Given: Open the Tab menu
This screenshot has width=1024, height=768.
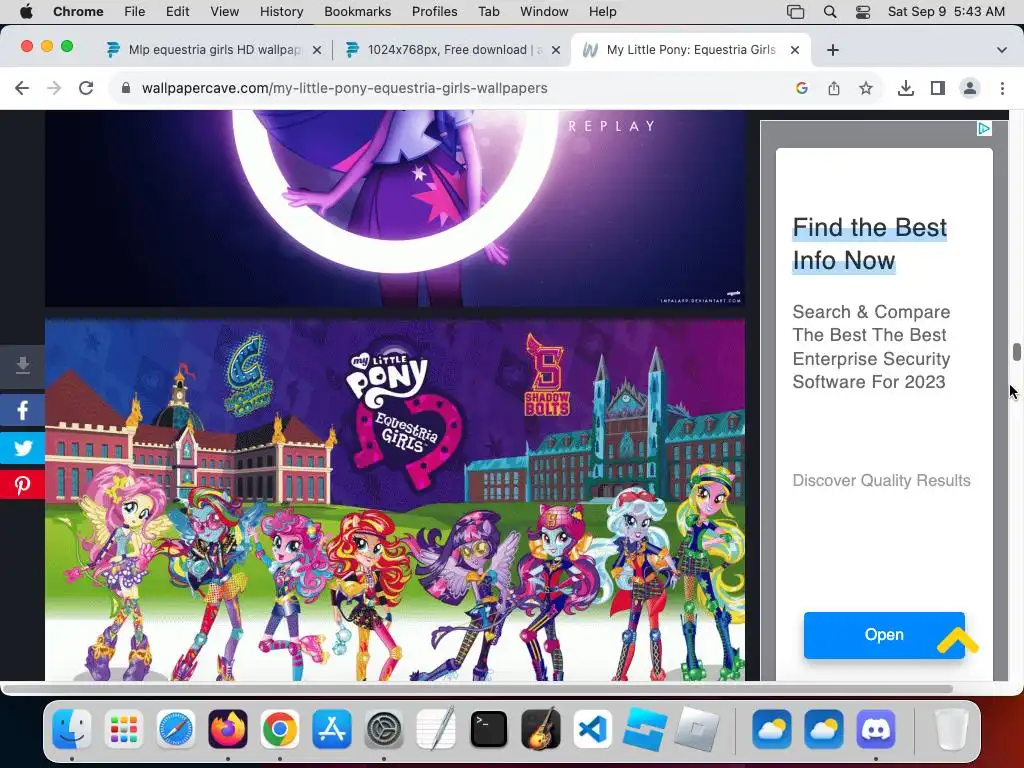Looking at the screenshot, I should [488, 12].
